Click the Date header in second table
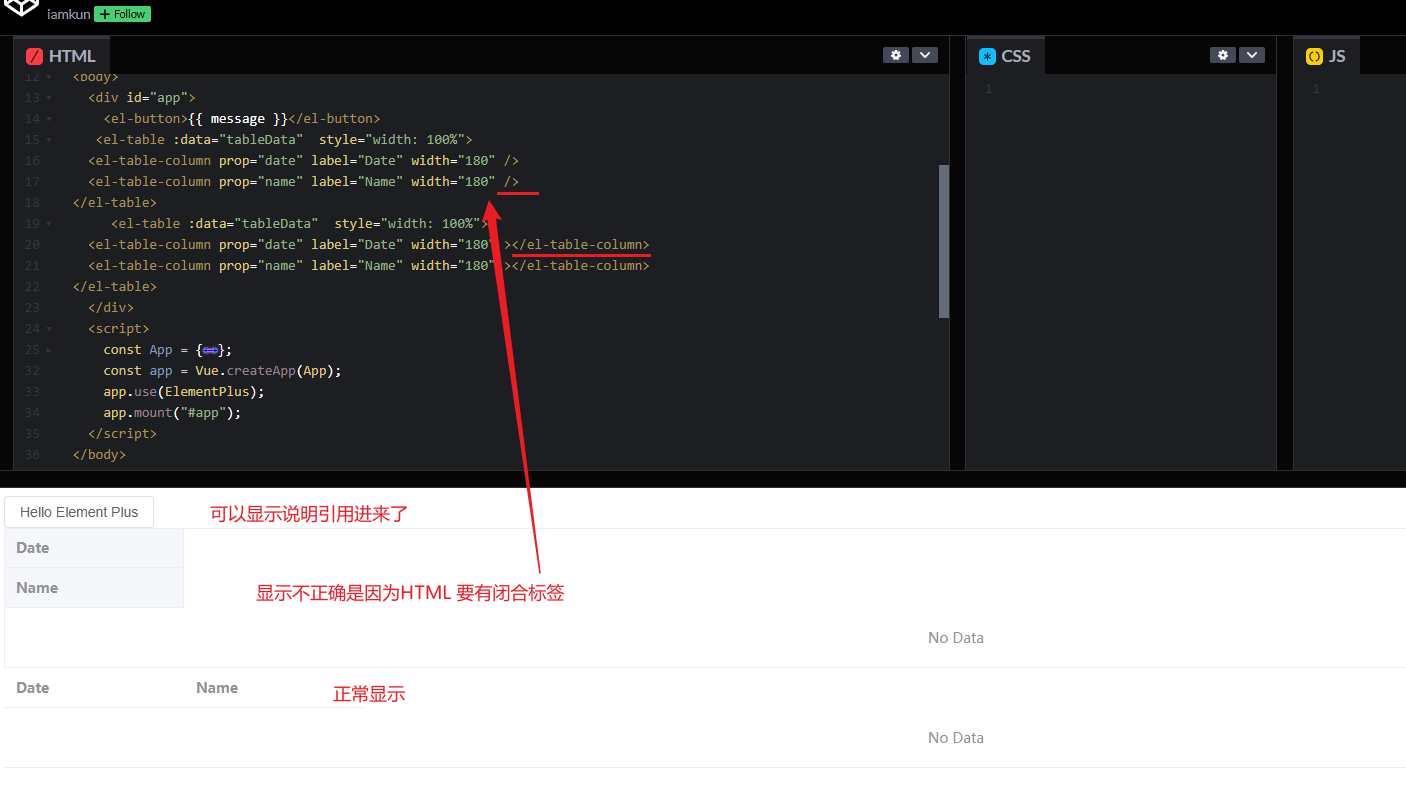Screen dimensions: 1406x798 point(33,688)
